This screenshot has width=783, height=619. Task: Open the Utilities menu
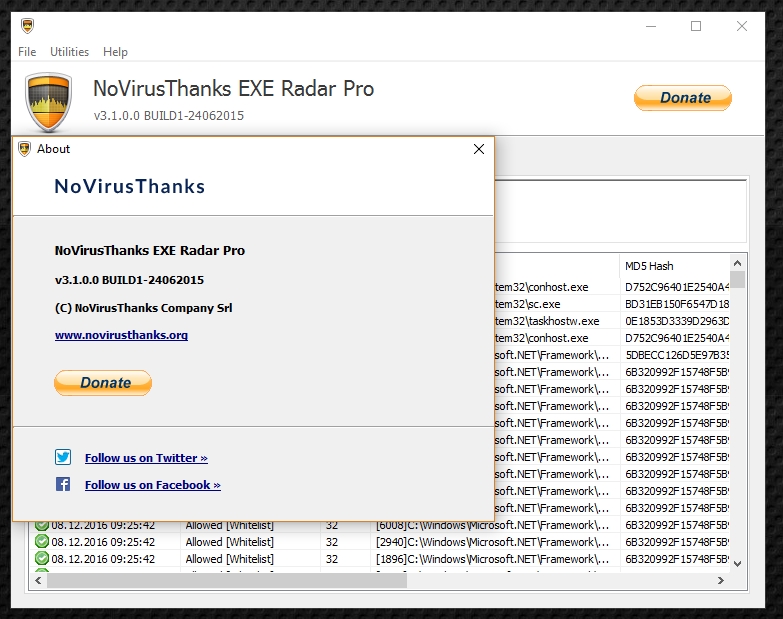(69, 52)
